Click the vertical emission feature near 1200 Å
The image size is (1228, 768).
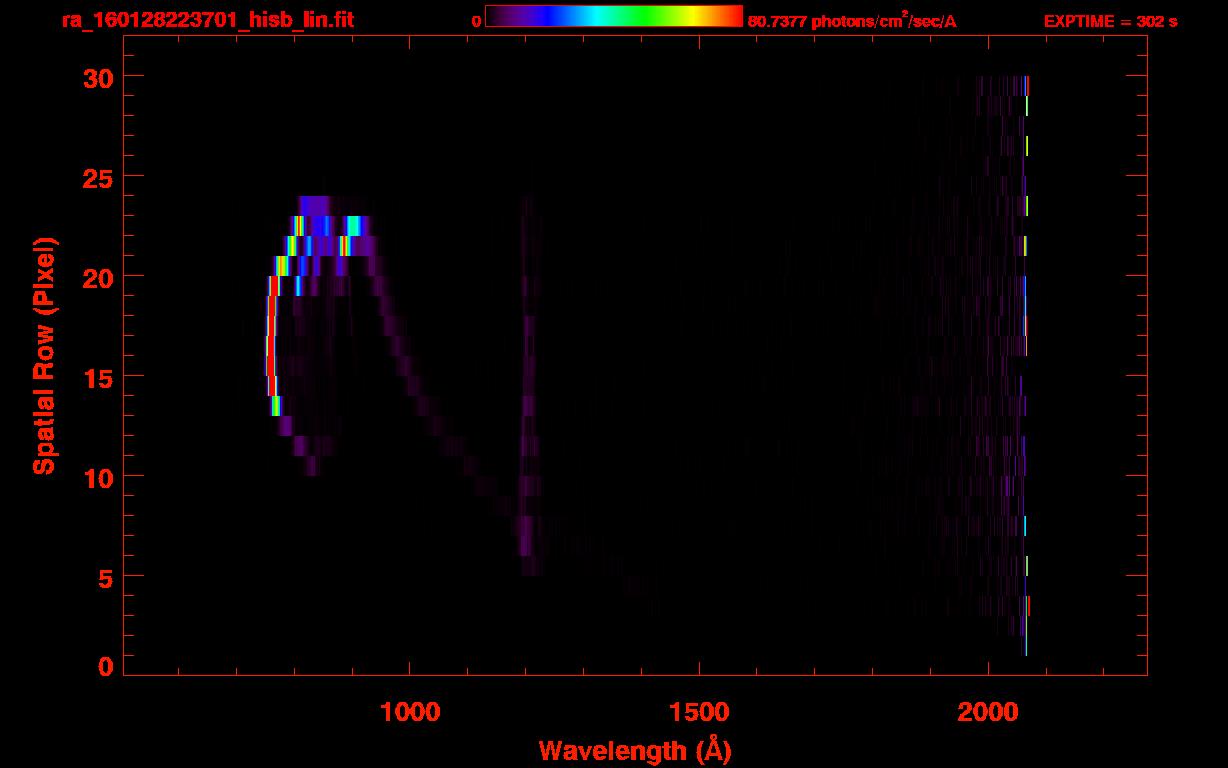coord(528,386)
